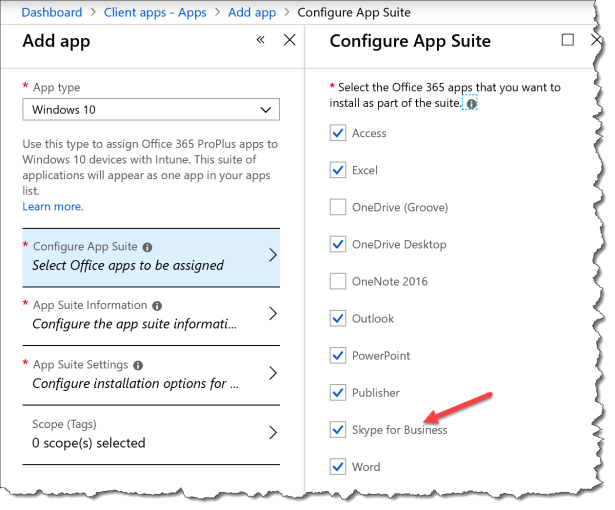
Task: Click the Skype for Business label
Action: point(400,430)
